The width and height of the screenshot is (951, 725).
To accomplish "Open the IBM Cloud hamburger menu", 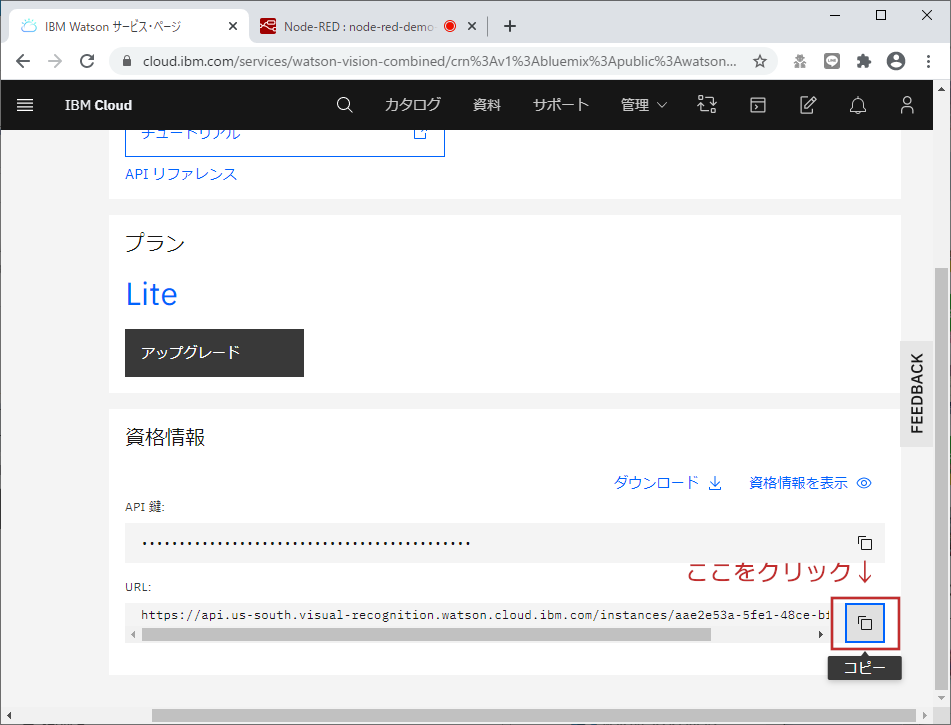I will [25, 105].
